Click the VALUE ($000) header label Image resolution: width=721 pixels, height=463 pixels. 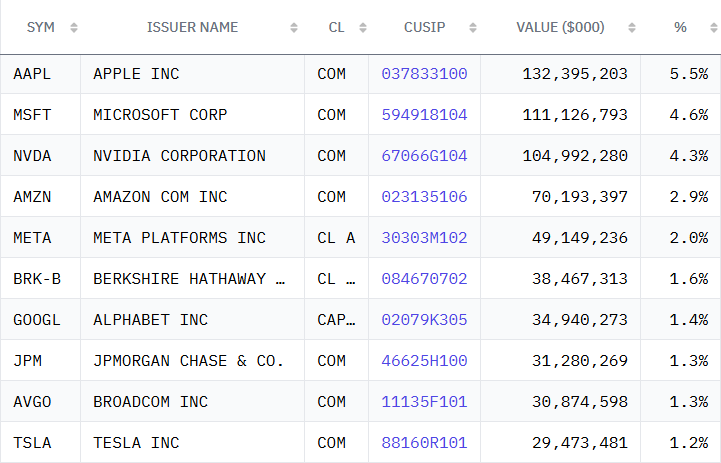[560, 28]
